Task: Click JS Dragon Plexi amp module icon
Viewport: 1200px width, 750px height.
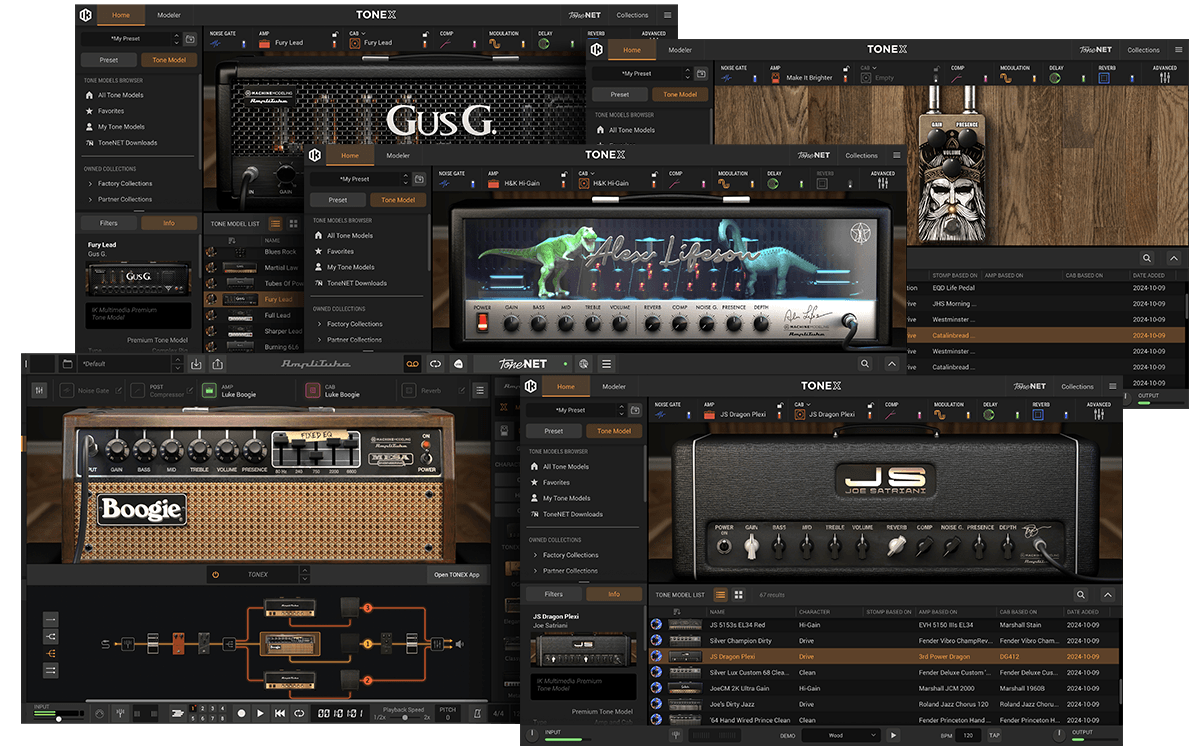Action: 711,414
